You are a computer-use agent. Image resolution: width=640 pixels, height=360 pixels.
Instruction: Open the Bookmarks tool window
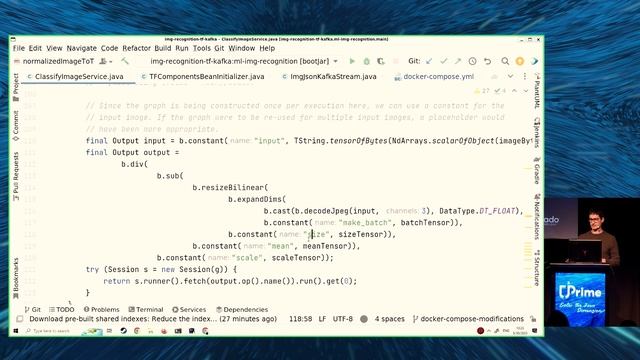click(x=16, y=278)
